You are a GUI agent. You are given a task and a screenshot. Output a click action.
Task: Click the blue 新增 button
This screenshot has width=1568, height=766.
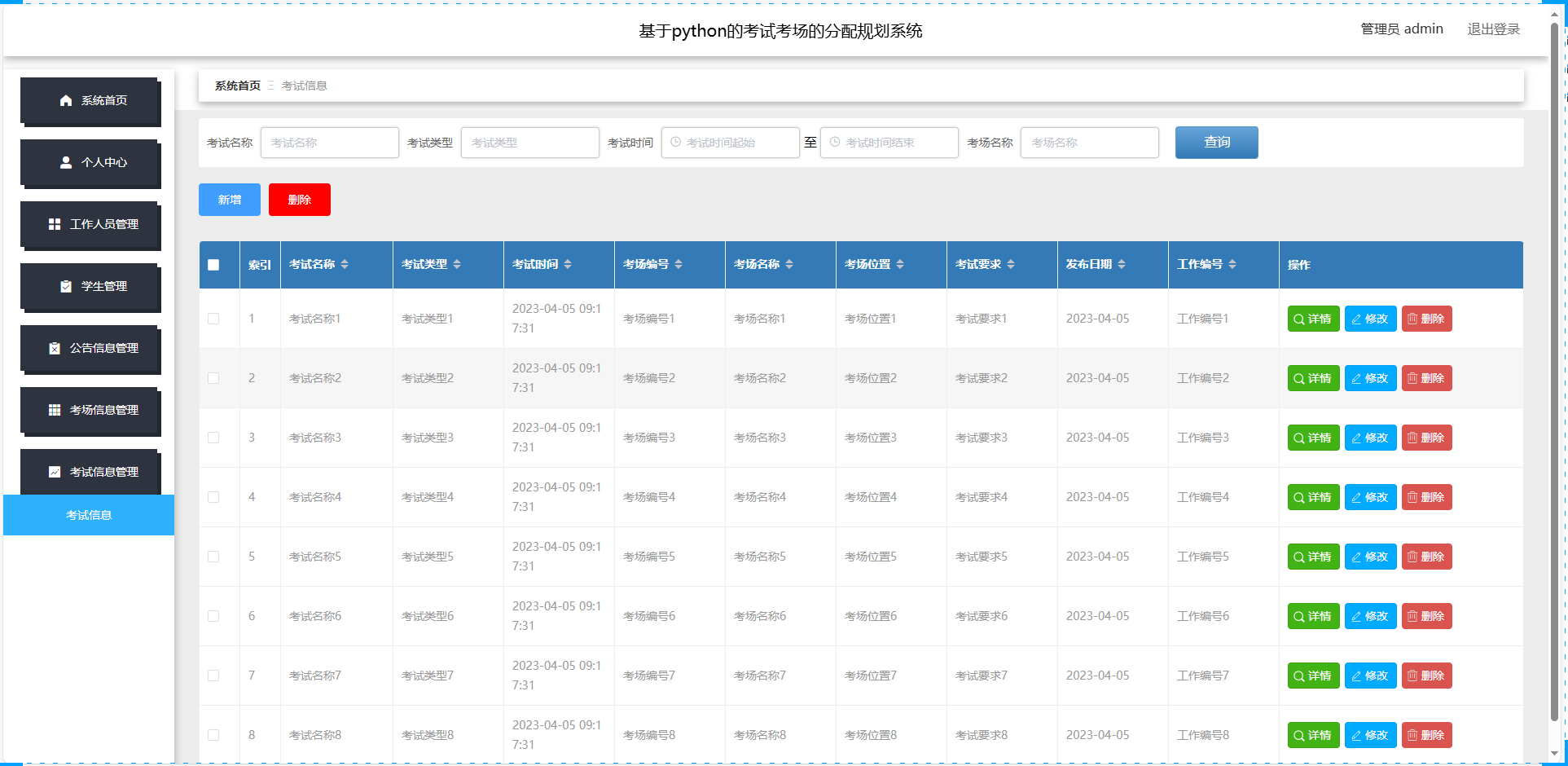tap(230, 200)
